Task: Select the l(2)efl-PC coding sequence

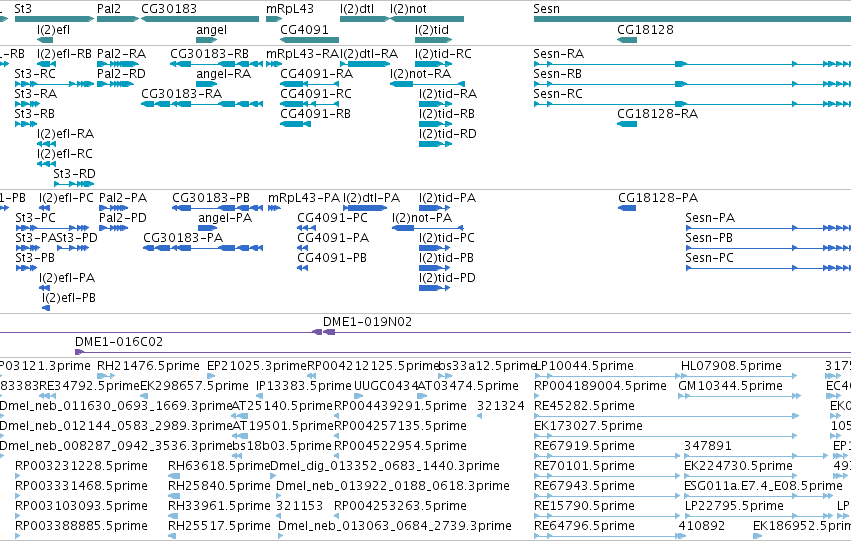Action: point(45,208)
